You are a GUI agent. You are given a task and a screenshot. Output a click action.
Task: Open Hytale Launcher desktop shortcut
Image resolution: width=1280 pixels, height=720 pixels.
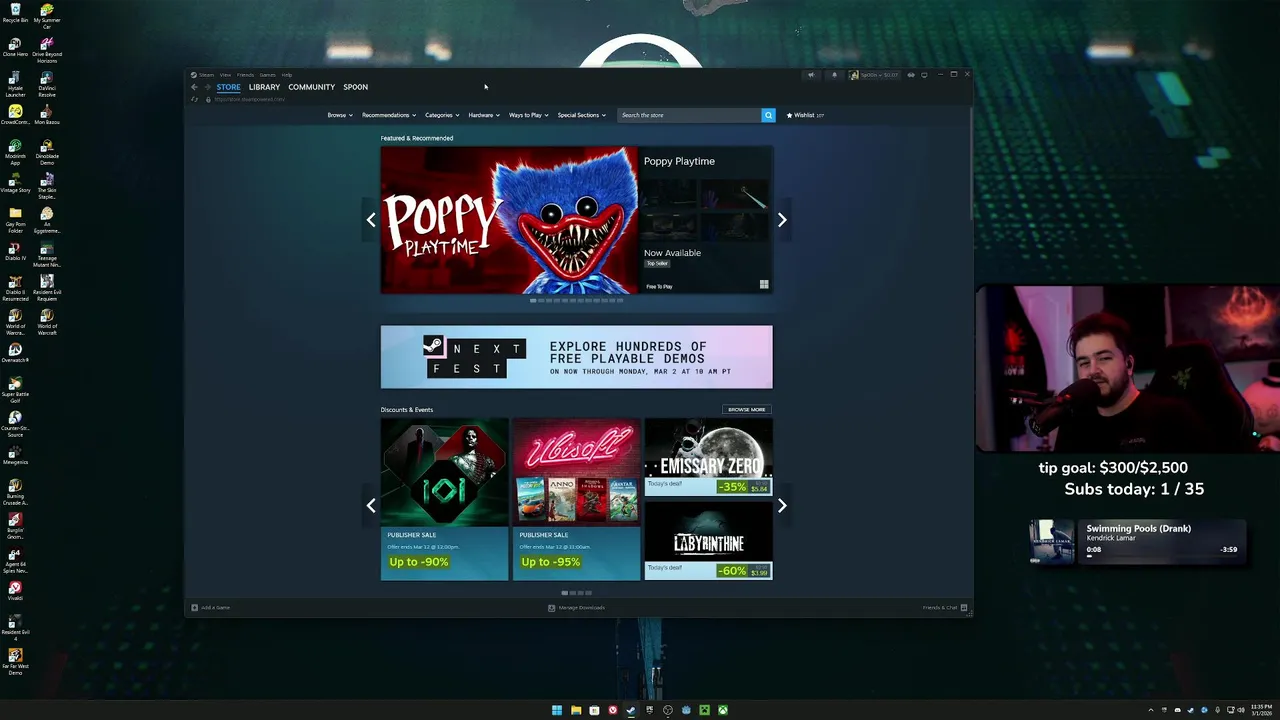[15, 84]
